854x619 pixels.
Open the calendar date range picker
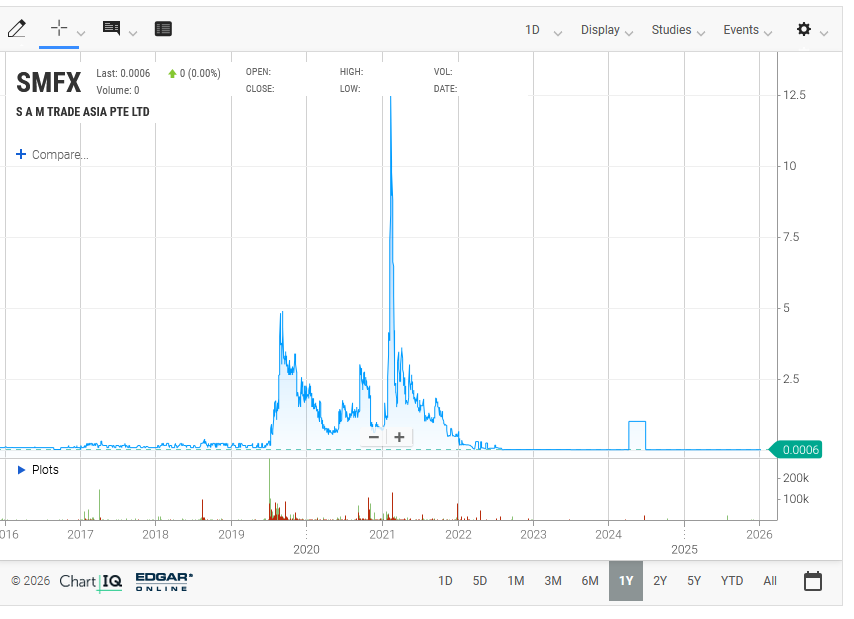point(813,581)
